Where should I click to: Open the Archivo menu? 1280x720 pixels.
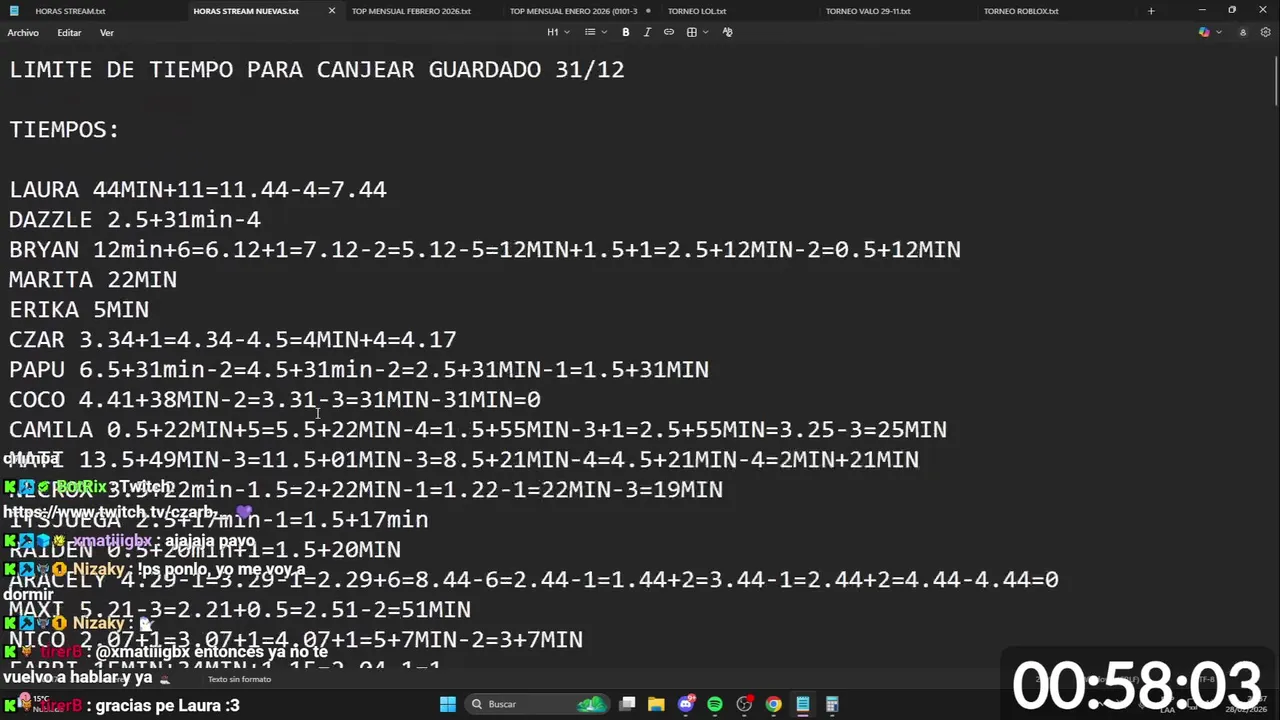coord(23,33)
